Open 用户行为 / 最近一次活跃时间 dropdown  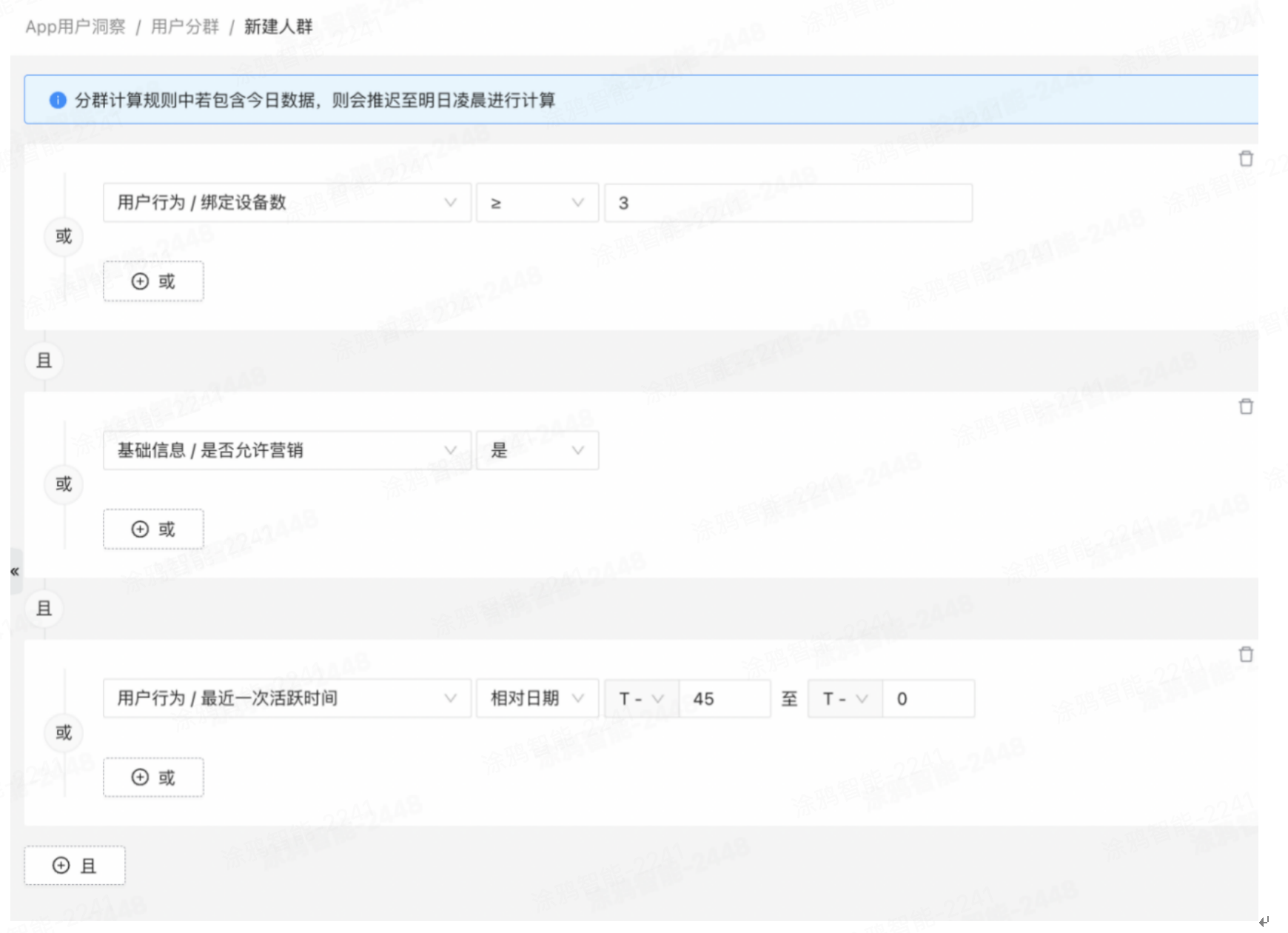tap(287, 698)
